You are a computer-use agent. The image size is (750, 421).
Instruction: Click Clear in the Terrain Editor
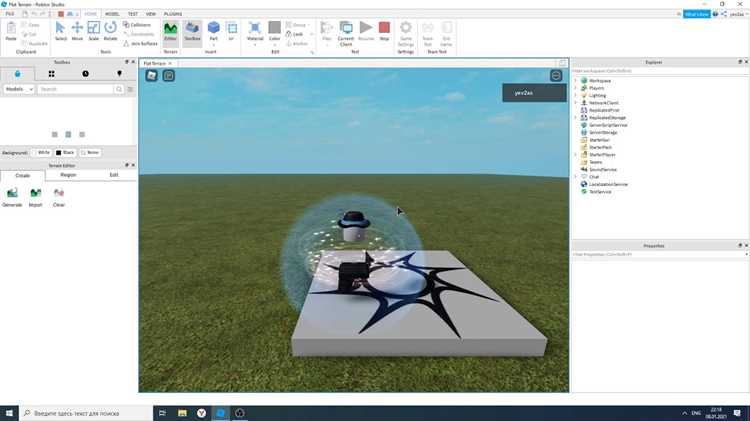[x=59, y=197]
